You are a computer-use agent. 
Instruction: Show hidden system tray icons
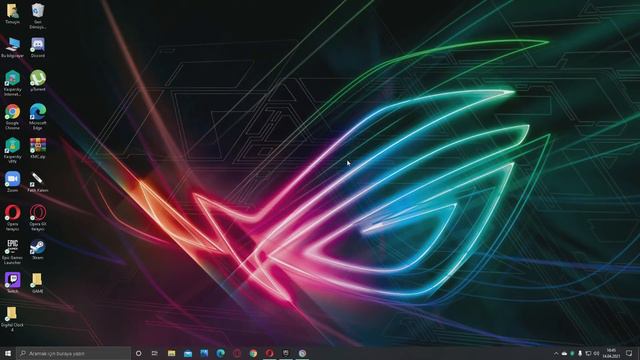[x=556, y=353]
